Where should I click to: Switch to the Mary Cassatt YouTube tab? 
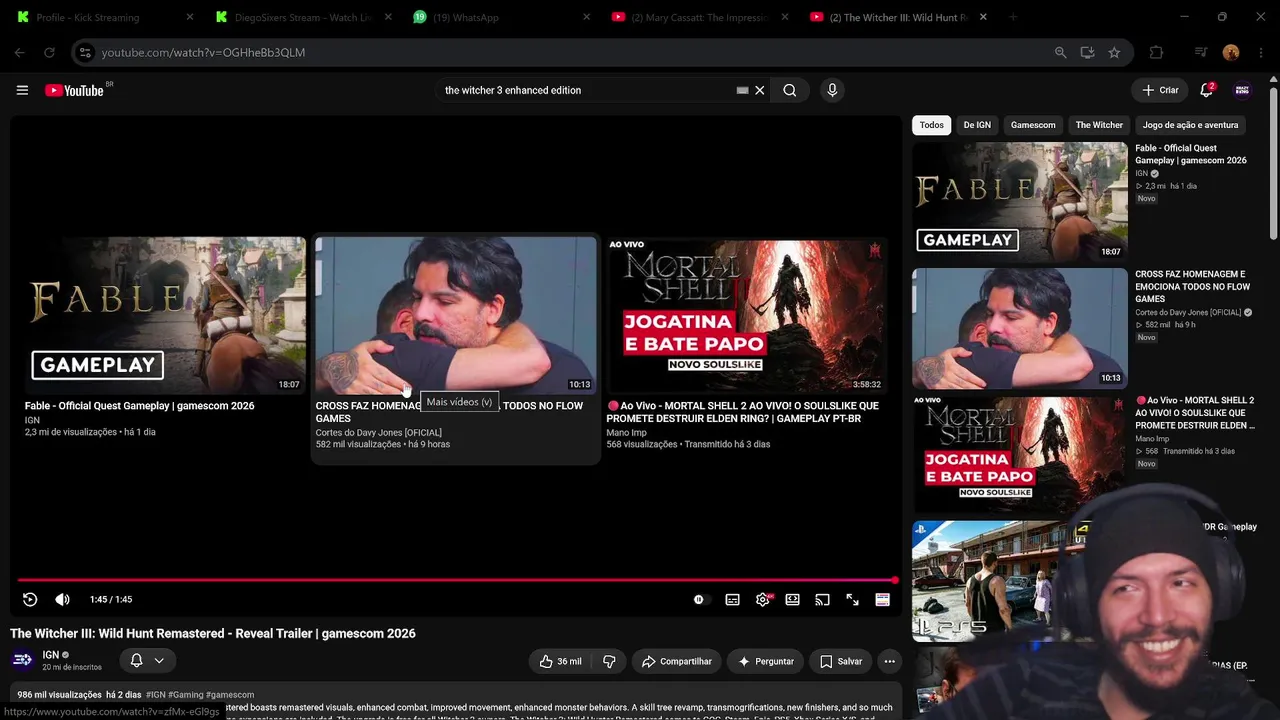tap(700, 17)
